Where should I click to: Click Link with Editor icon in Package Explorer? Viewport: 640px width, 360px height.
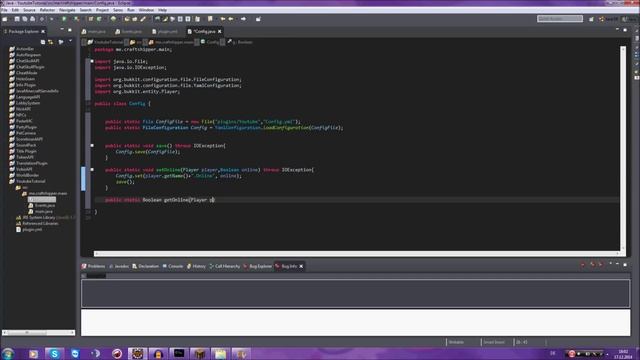51,42
